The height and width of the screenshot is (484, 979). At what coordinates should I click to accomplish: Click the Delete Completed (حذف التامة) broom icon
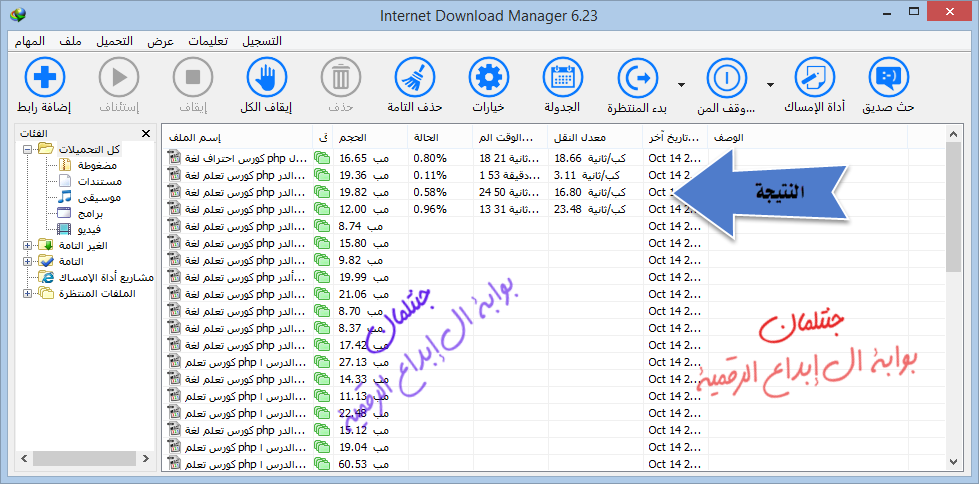coord(415,77)
